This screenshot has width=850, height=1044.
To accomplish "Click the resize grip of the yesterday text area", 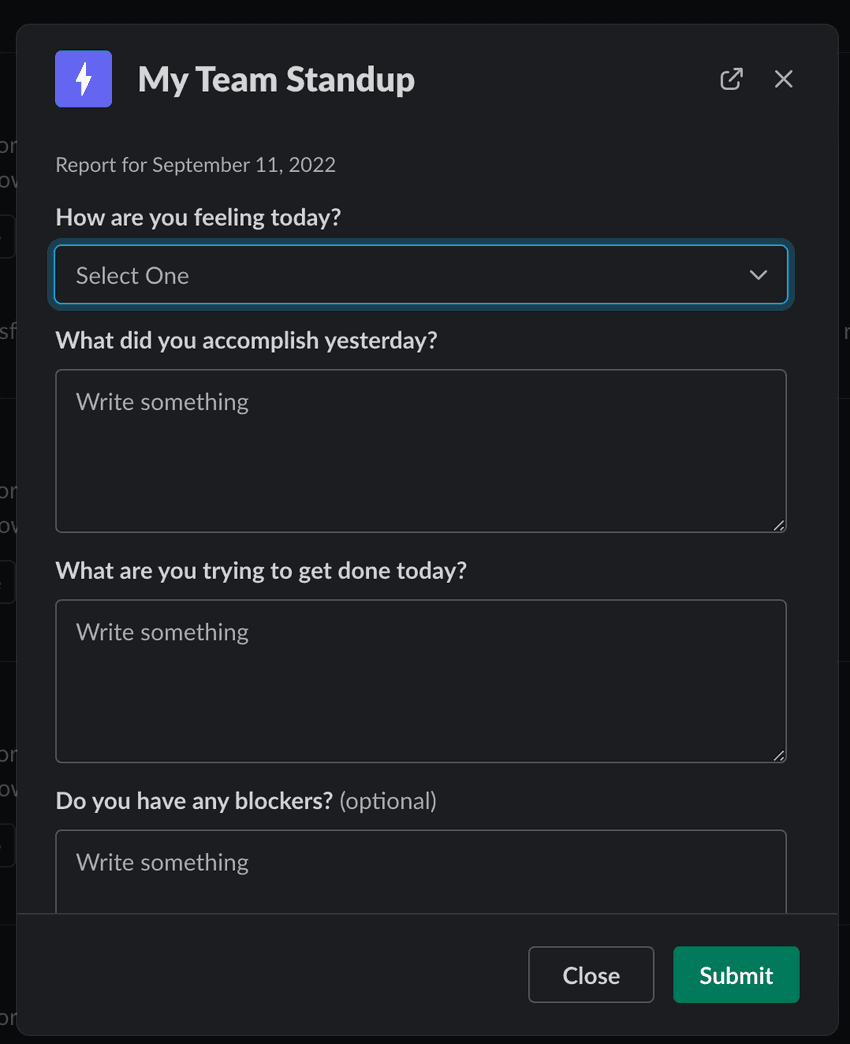I will coord(779,525).
